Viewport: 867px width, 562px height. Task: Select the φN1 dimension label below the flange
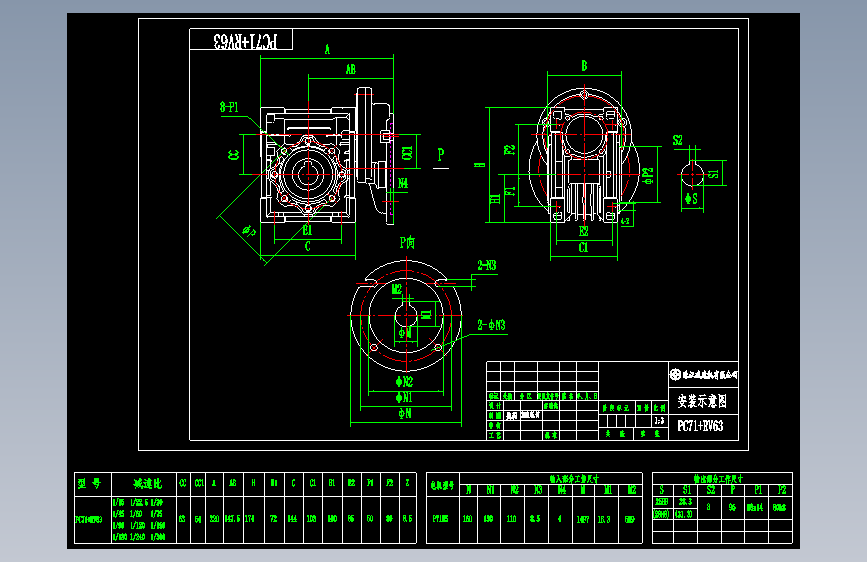404,397
